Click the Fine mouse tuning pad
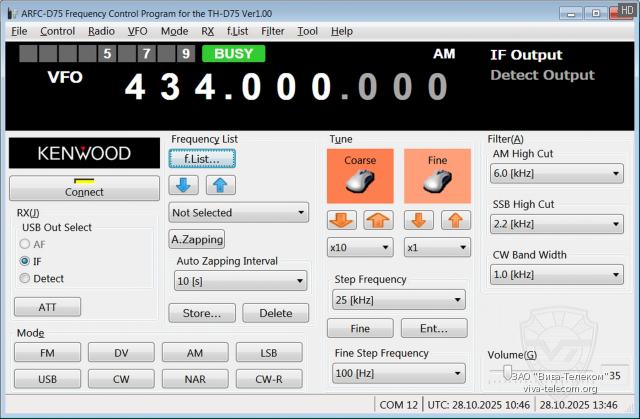 tap(437, 176)
